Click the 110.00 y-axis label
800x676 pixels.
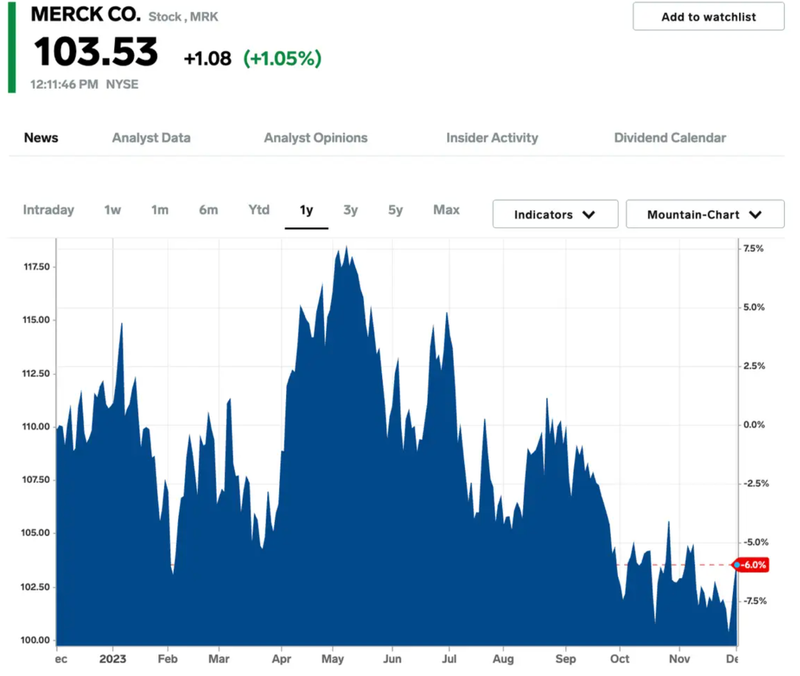pyautogui.click(x=36, y=427)
